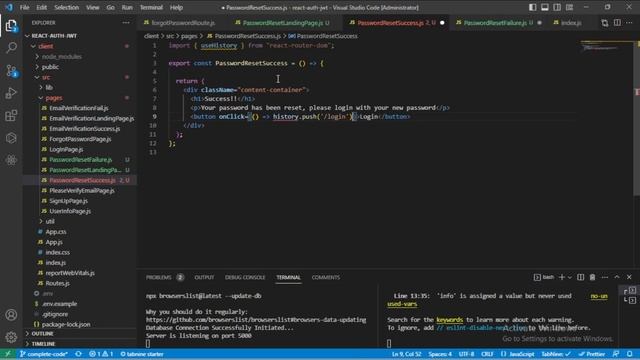Click the editor minimap overview

tap(607, 46)
